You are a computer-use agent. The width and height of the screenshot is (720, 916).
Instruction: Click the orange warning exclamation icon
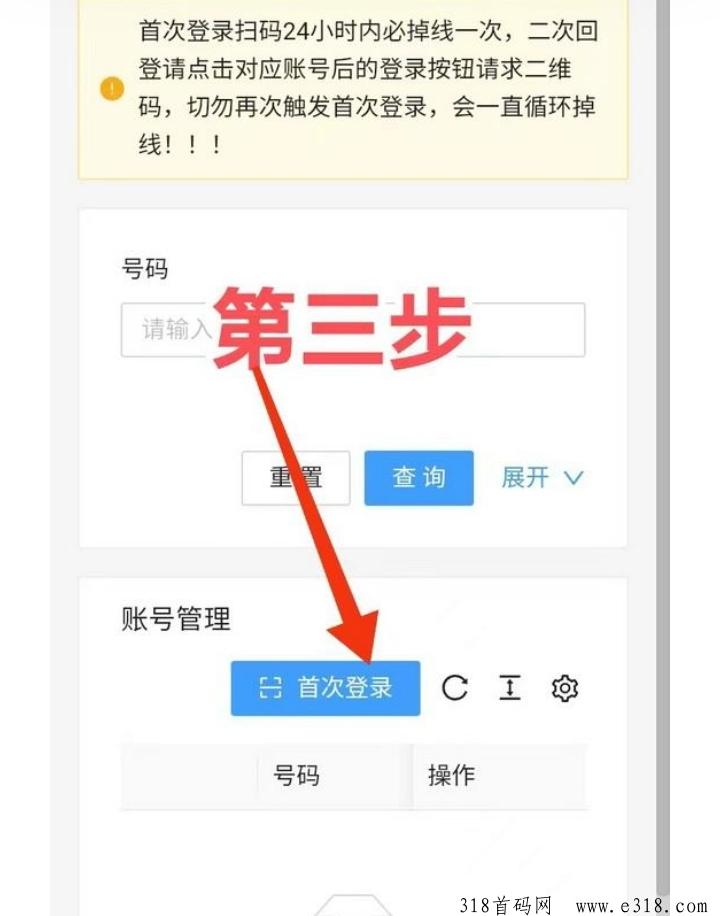(x=112, y=89)
